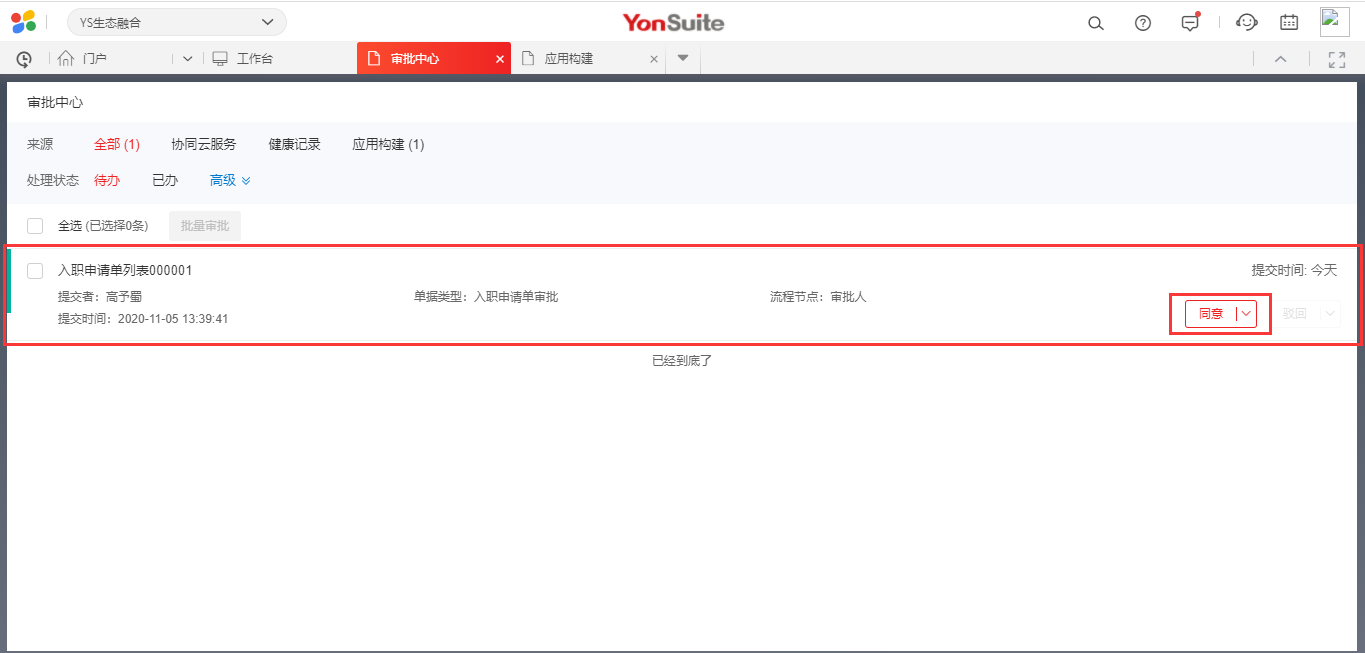
Task: Click the home icon beside 门户
Action: tap(66, 58)
